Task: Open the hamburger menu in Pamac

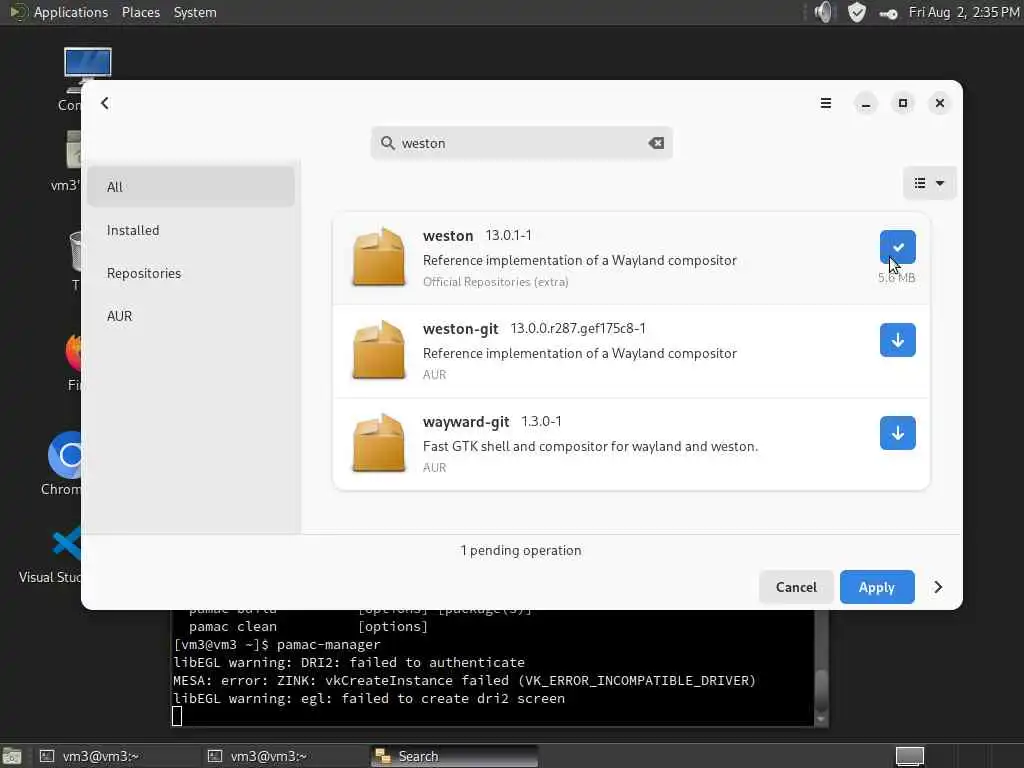Action: point(825,103)
